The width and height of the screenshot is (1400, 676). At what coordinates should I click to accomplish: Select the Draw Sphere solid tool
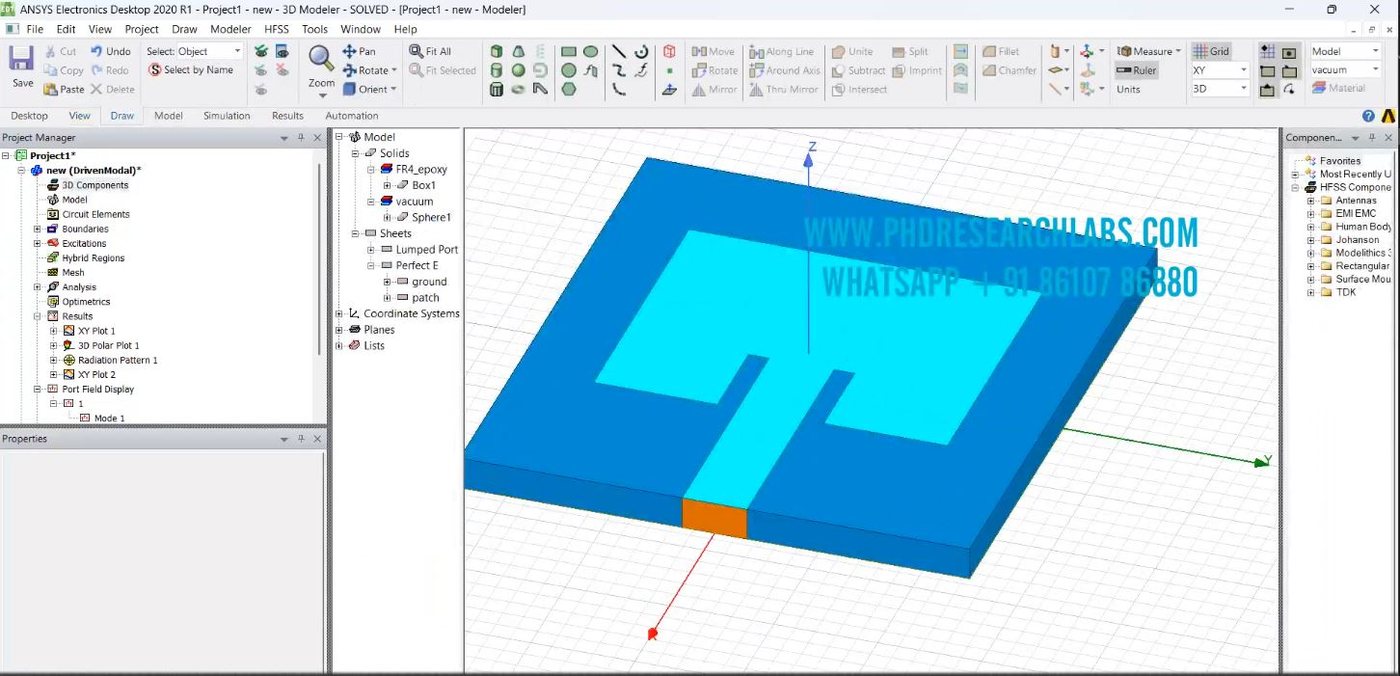(x=518, y=70)
